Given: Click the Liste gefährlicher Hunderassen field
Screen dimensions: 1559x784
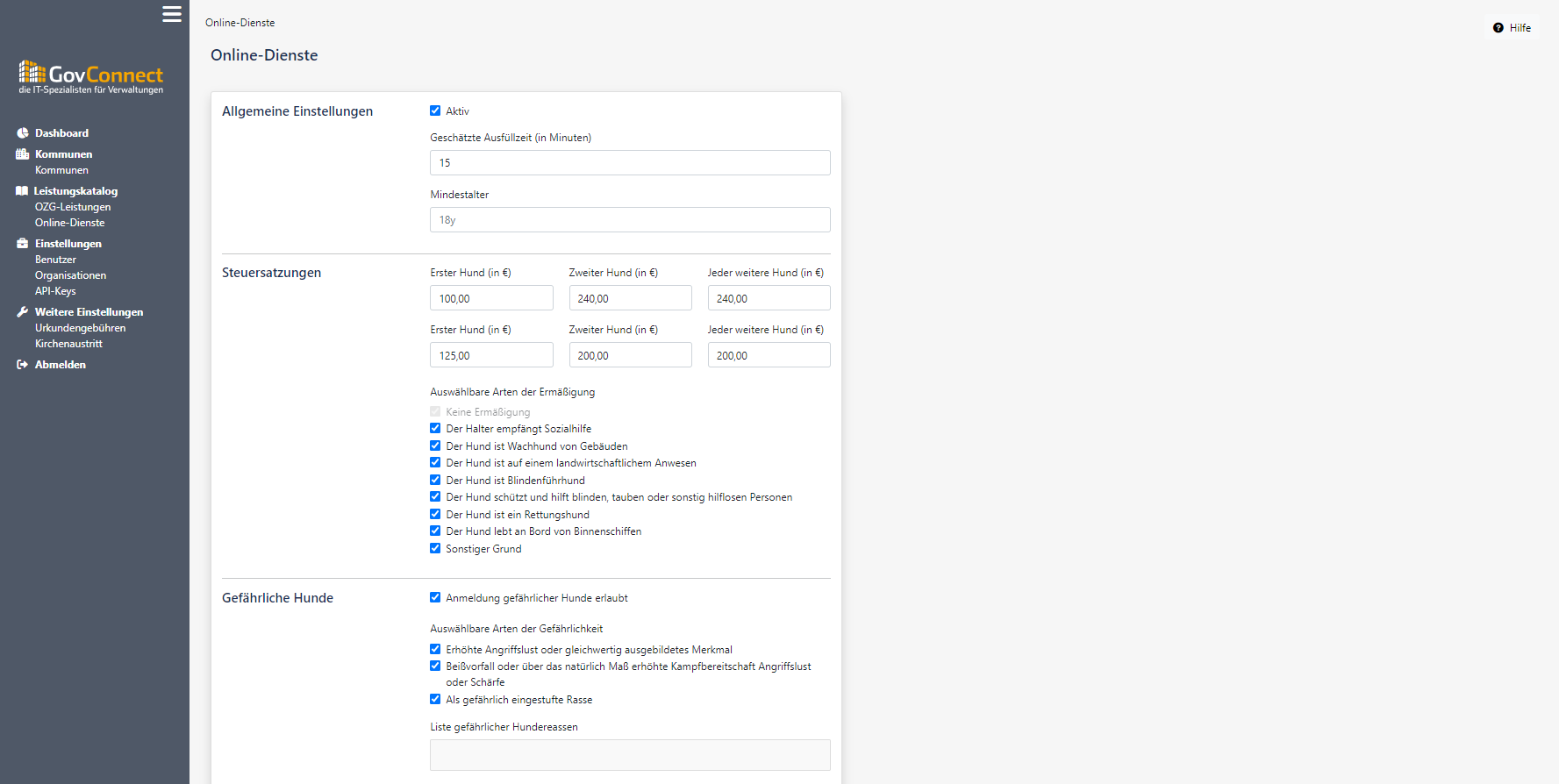Looking at the screenshot, I should 630,755.
